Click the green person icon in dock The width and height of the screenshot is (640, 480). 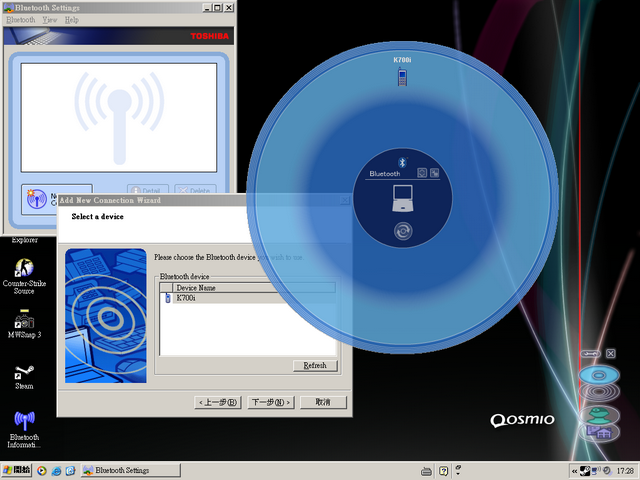tap(598, 415)
